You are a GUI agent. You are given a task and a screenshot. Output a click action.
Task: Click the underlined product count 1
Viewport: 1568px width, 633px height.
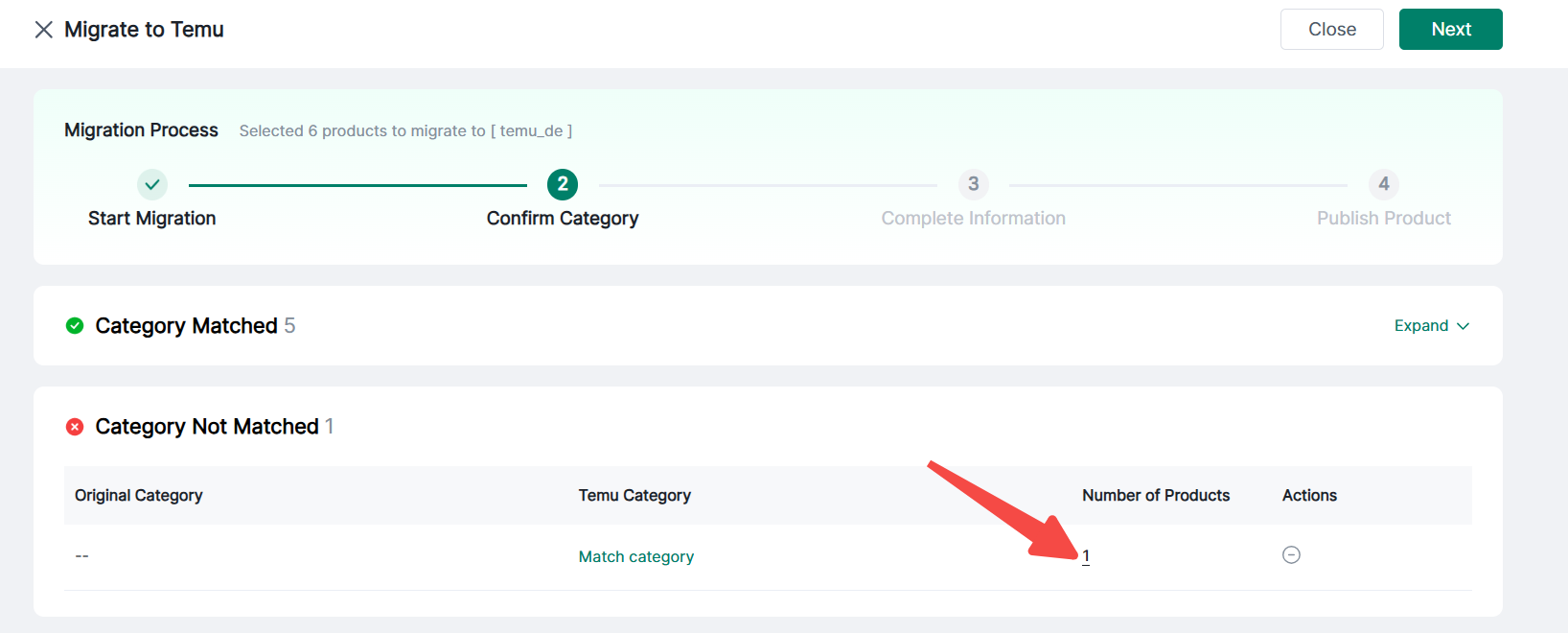(1086, 556)
